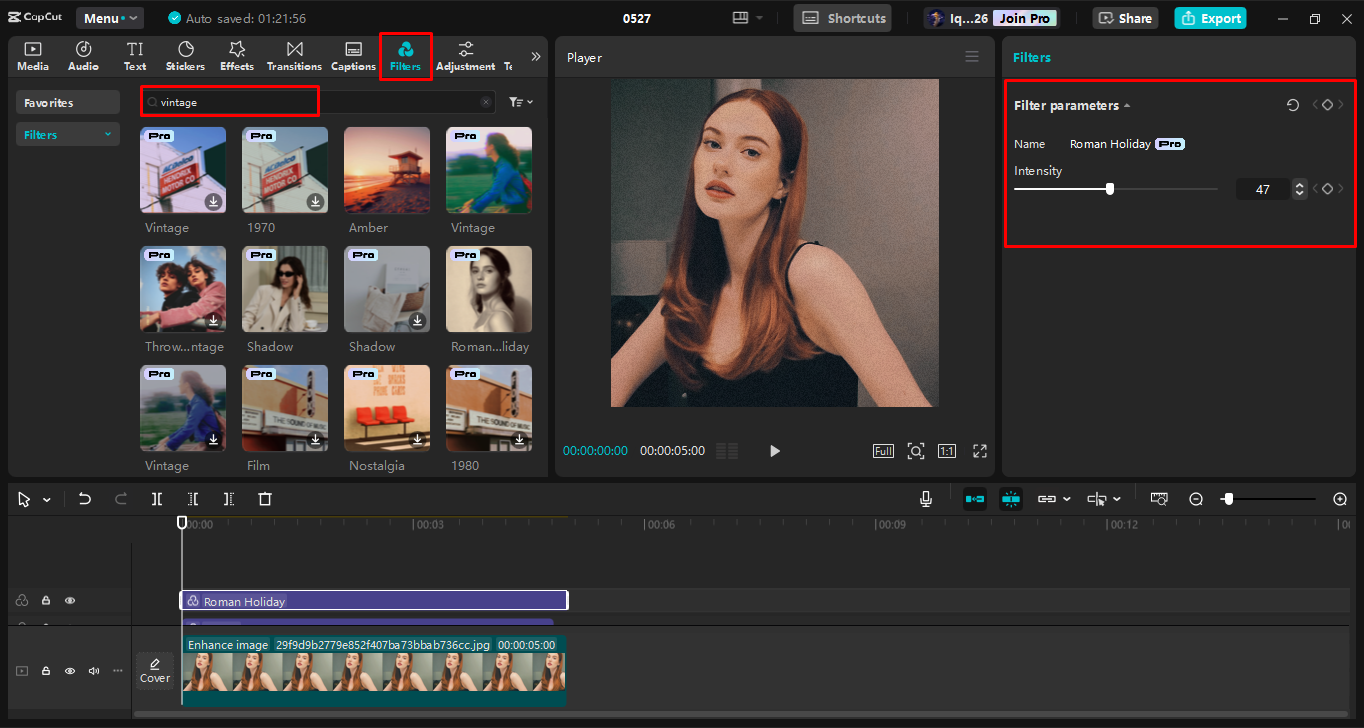This screenshot has width=1364, height=728.
Task: Click the Export button
Action: point(1210,17)
